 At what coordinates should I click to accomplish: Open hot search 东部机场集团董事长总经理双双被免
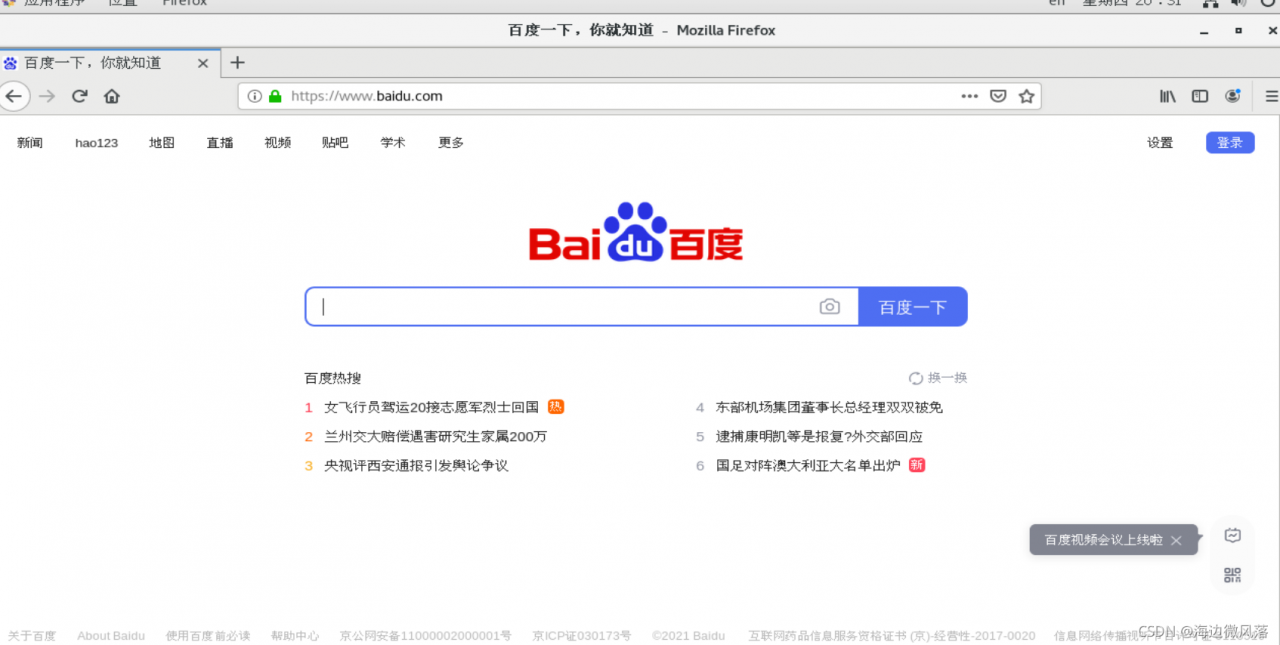(x=829, y=407)
